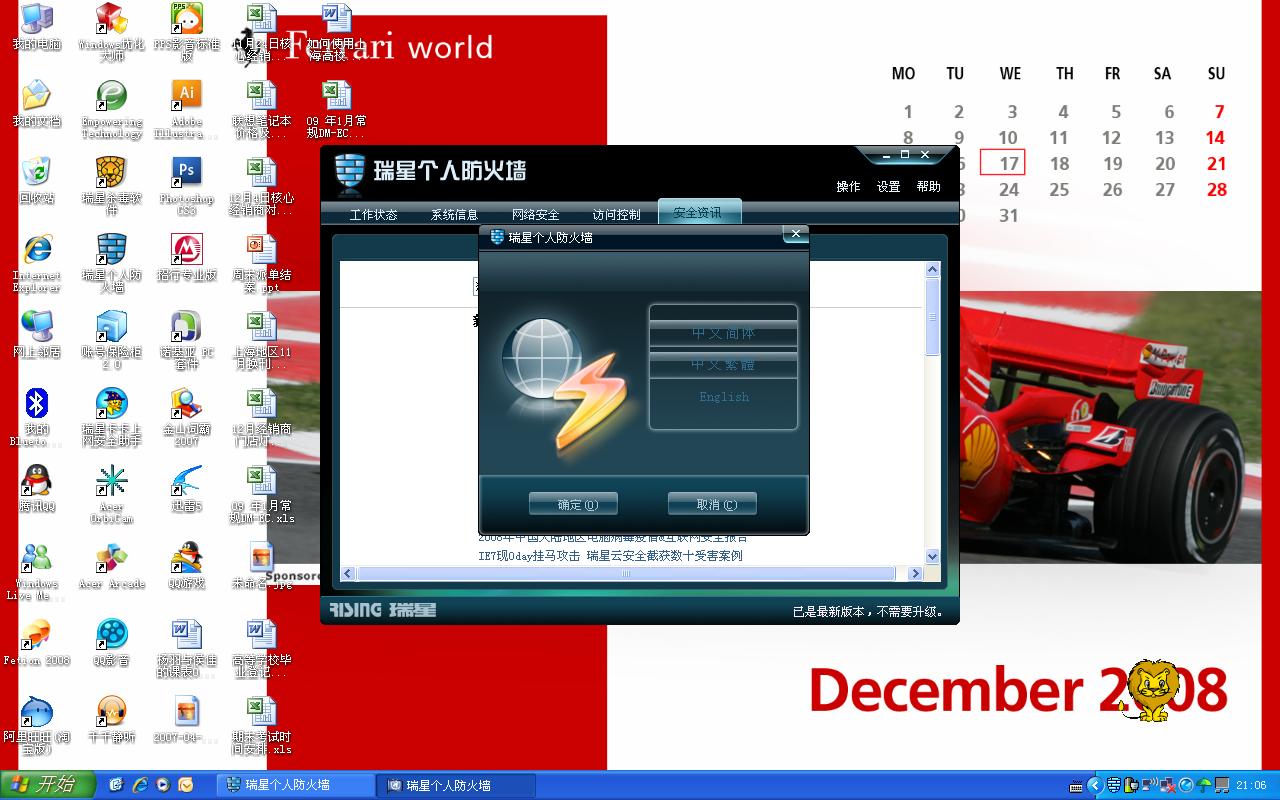Image resolution: width=1280 pixels, height=800 pixels.
Task: Select the 阿里旺旺 desktop icon
Action: click(37, 725)
